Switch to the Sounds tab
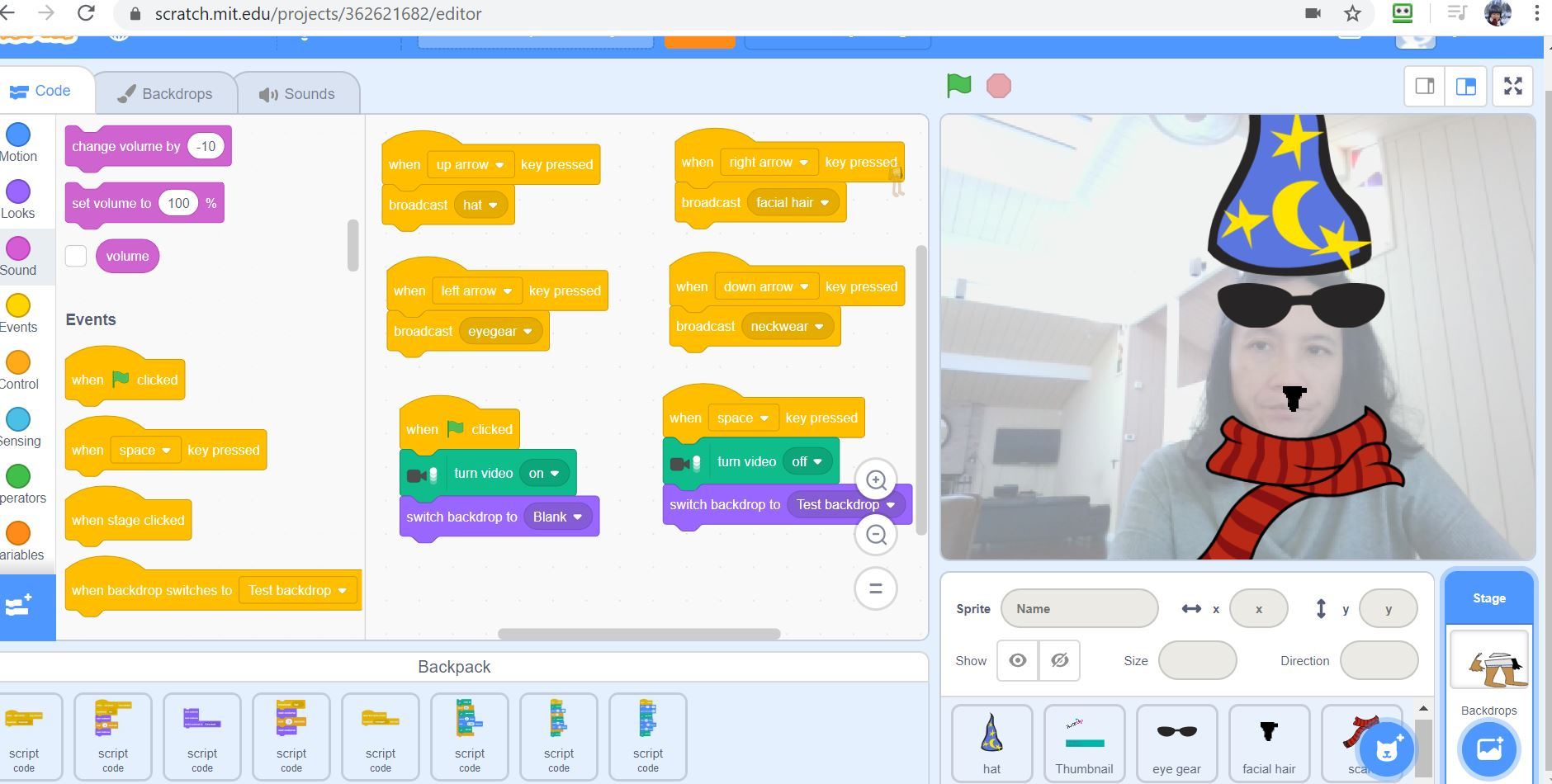This screenshot has width=1552, height=784. point(297,93)
